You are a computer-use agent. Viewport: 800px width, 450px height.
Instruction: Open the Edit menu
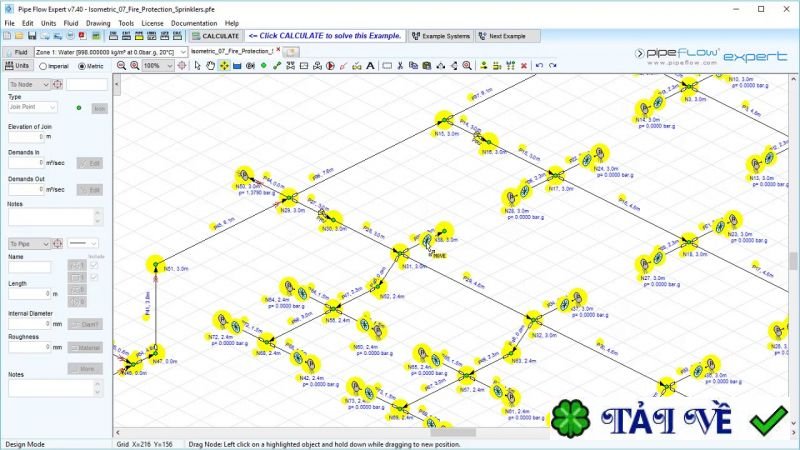28,23
